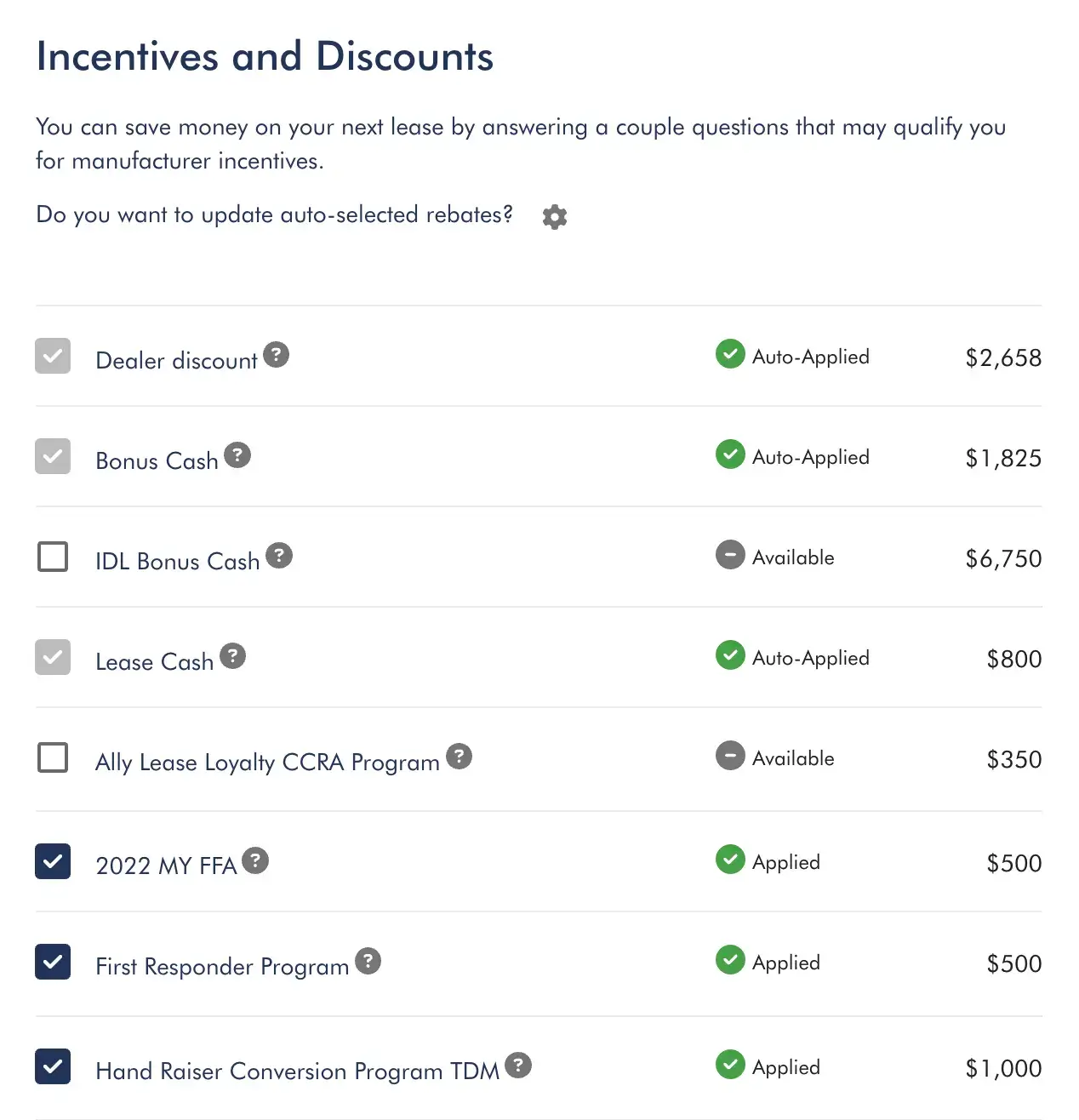Deselect the First Responder Program checkbox

pos(53,962)
